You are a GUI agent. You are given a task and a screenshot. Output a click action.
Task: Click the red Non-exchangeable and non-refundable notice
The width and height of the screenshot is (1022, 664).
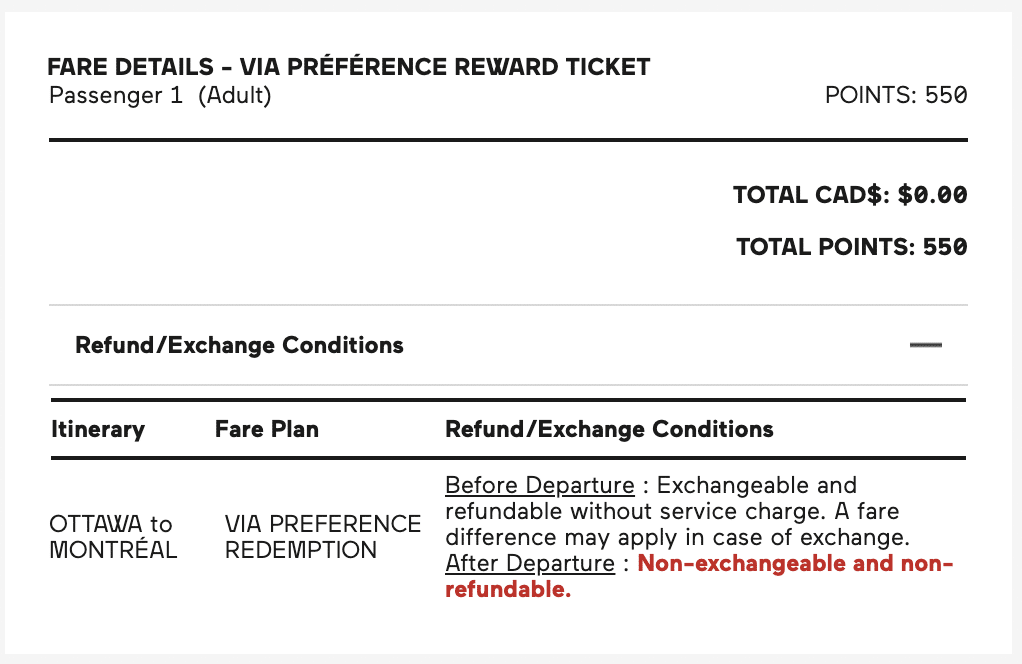point(795,564)
